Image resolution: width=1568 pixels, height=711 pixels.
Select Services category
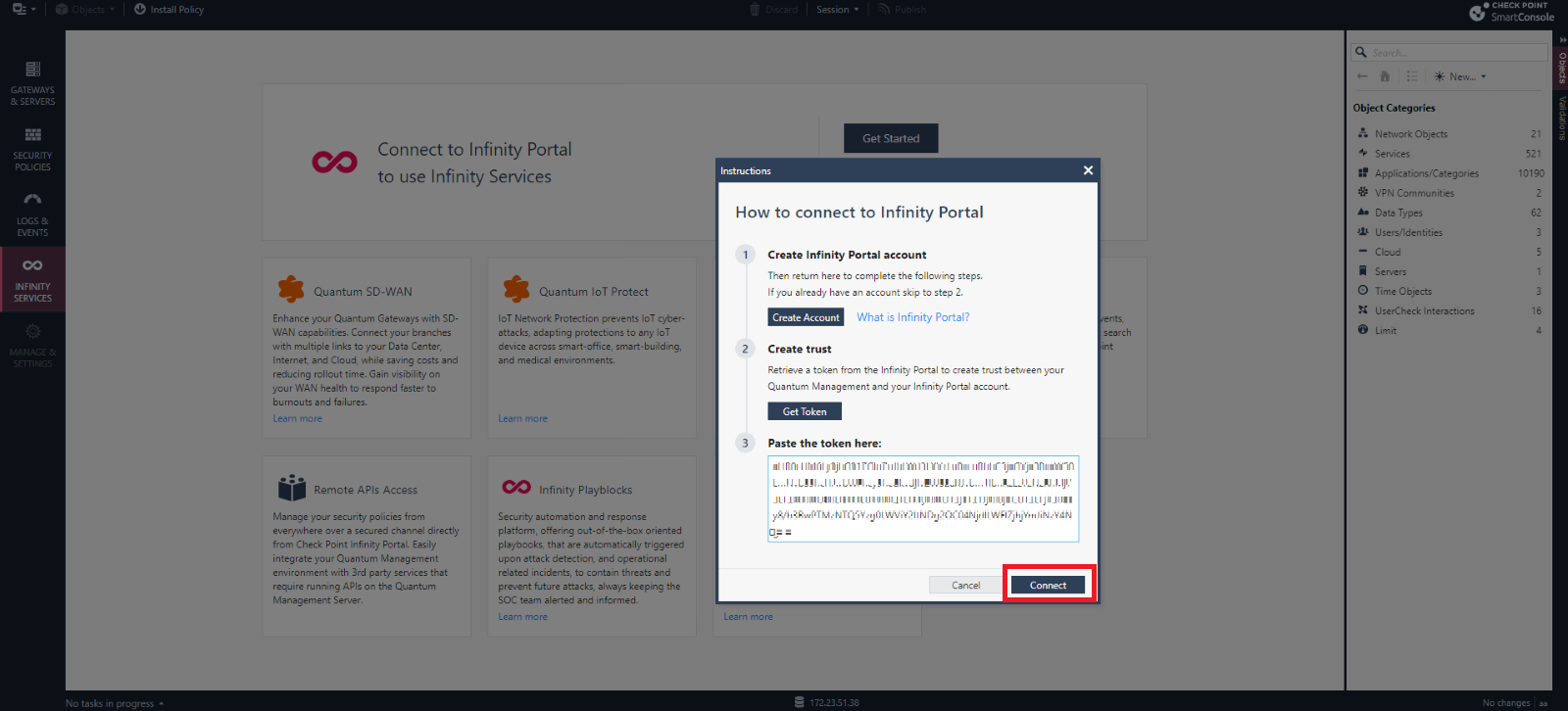[x=1449, y=154]
